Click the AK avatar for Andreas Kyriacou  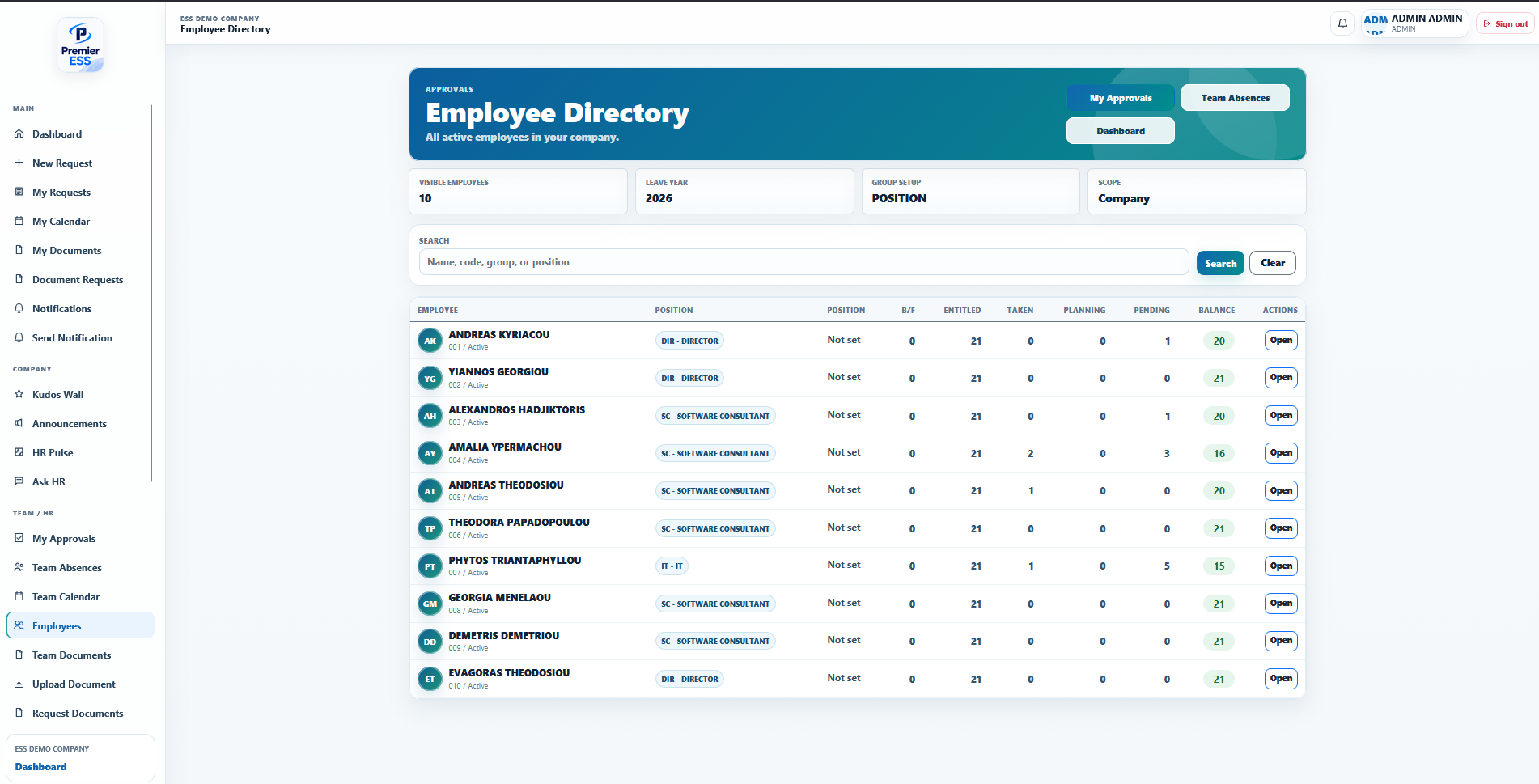[430, 341]
